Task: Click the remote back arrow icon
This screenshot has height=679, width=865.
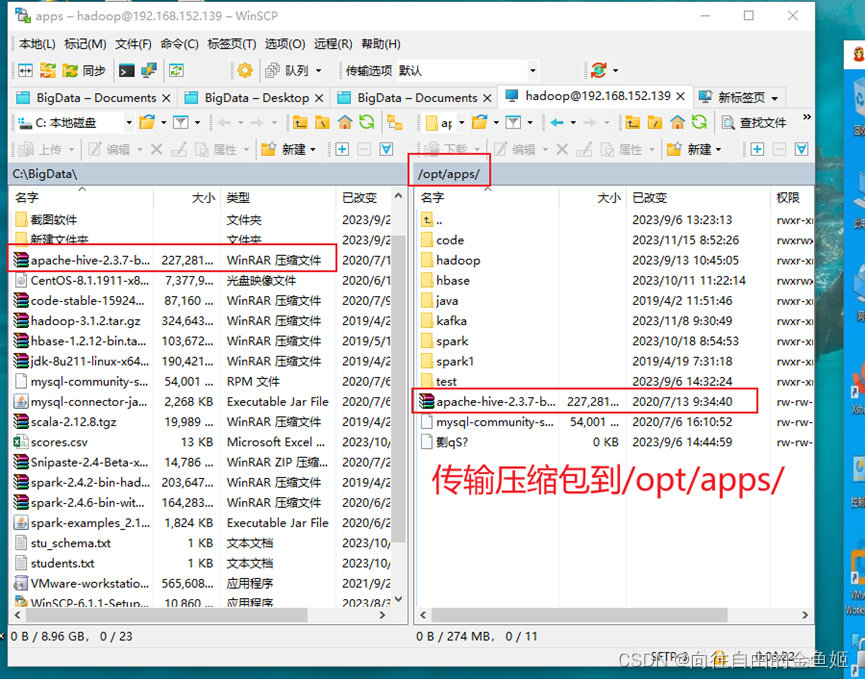Action: (557, 122)
